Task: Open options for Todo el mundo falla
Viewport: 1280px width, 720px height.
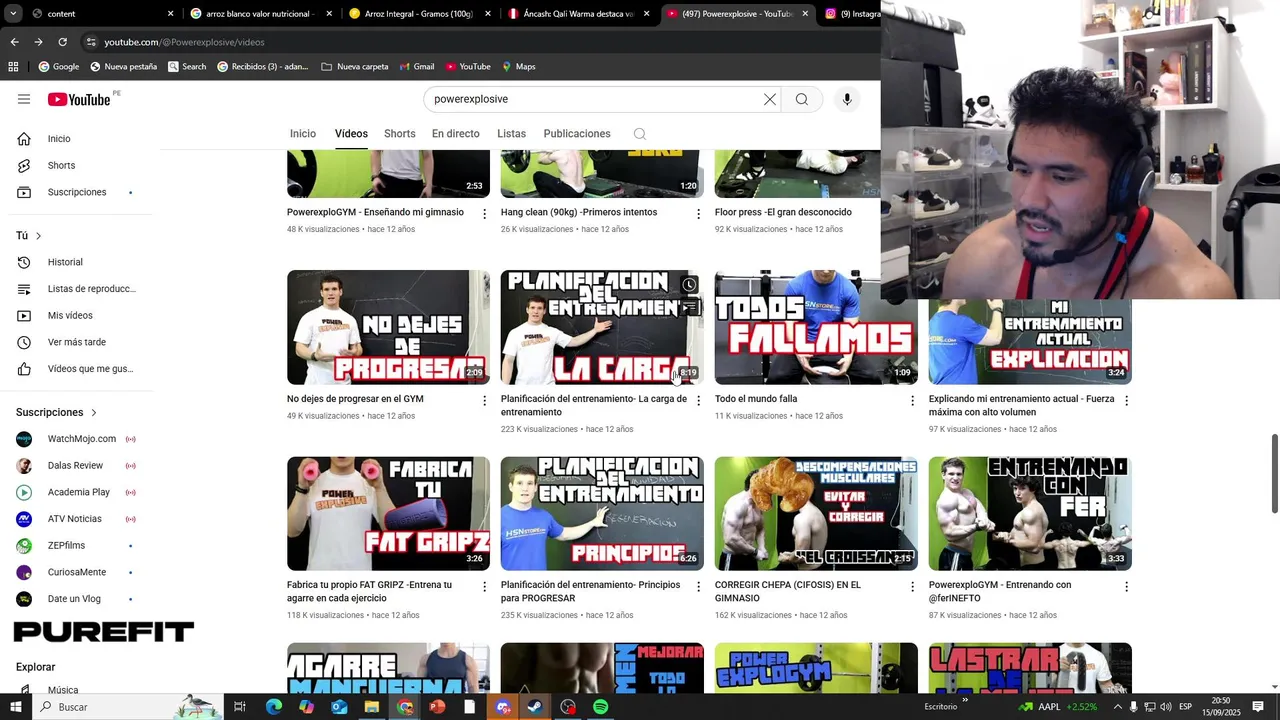Action: (x=912, y=400)
